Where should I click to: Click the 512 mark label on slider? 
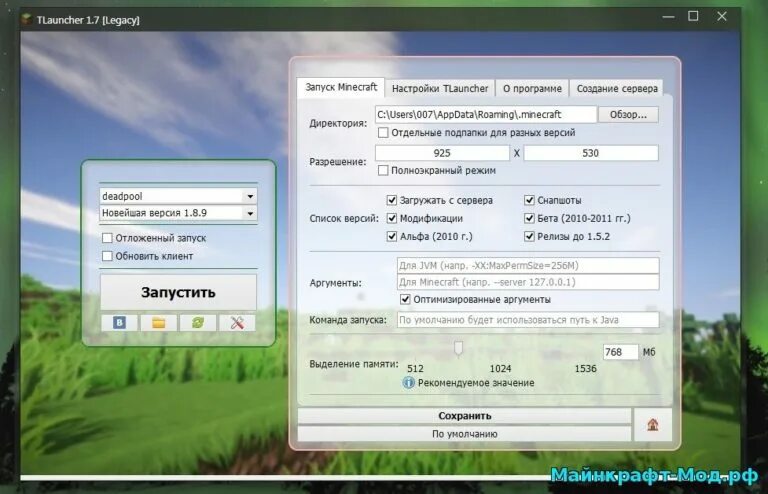tap(415, 369)
